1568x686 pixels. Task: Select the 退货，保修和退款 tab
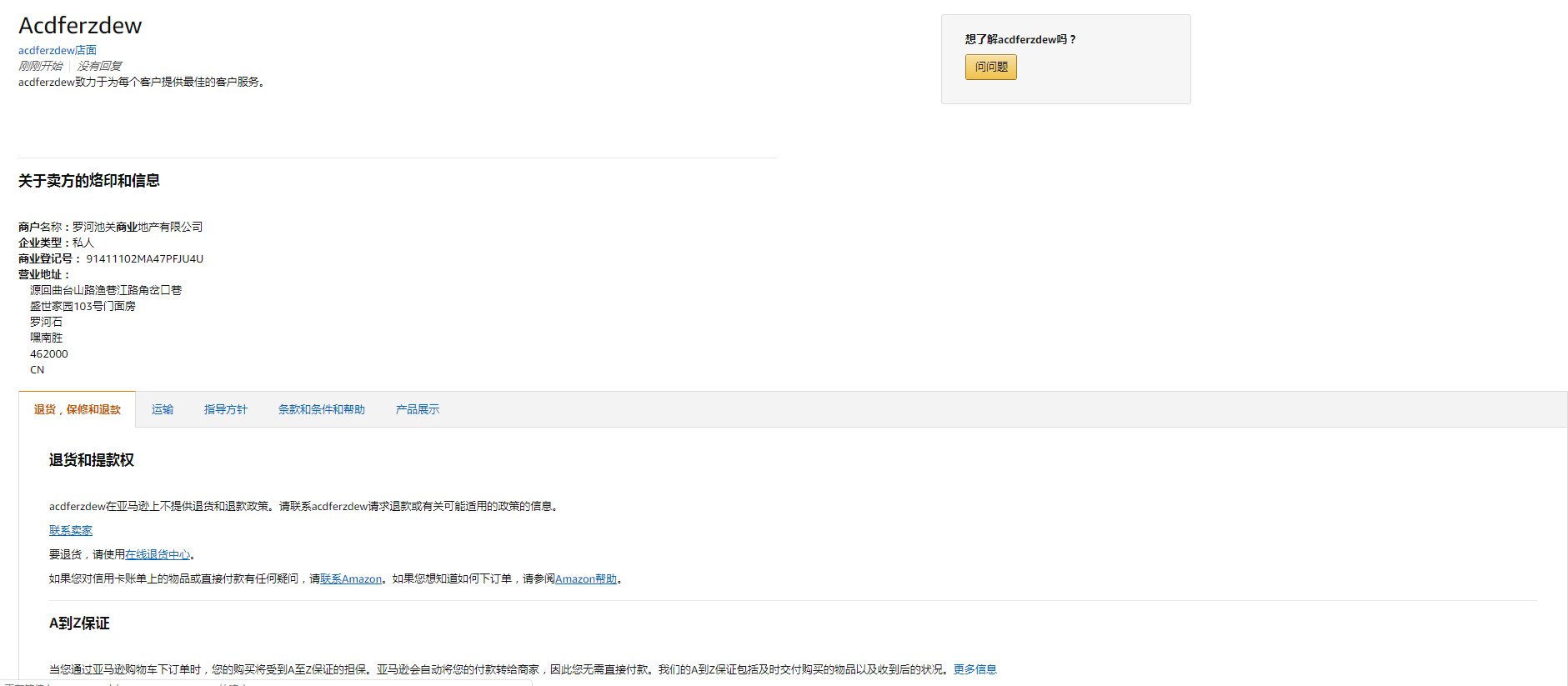point(77,409)
